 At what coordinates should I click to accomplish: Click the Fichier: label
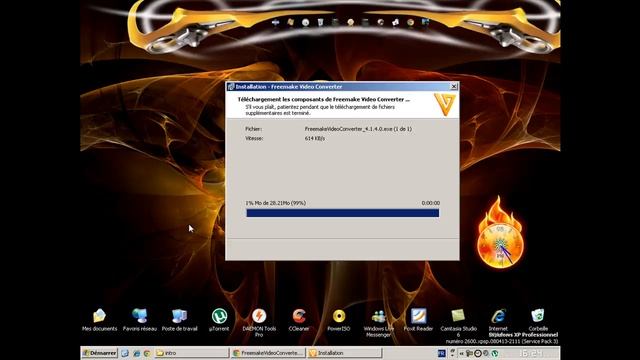pyautogui.click(x=253, y=129)
